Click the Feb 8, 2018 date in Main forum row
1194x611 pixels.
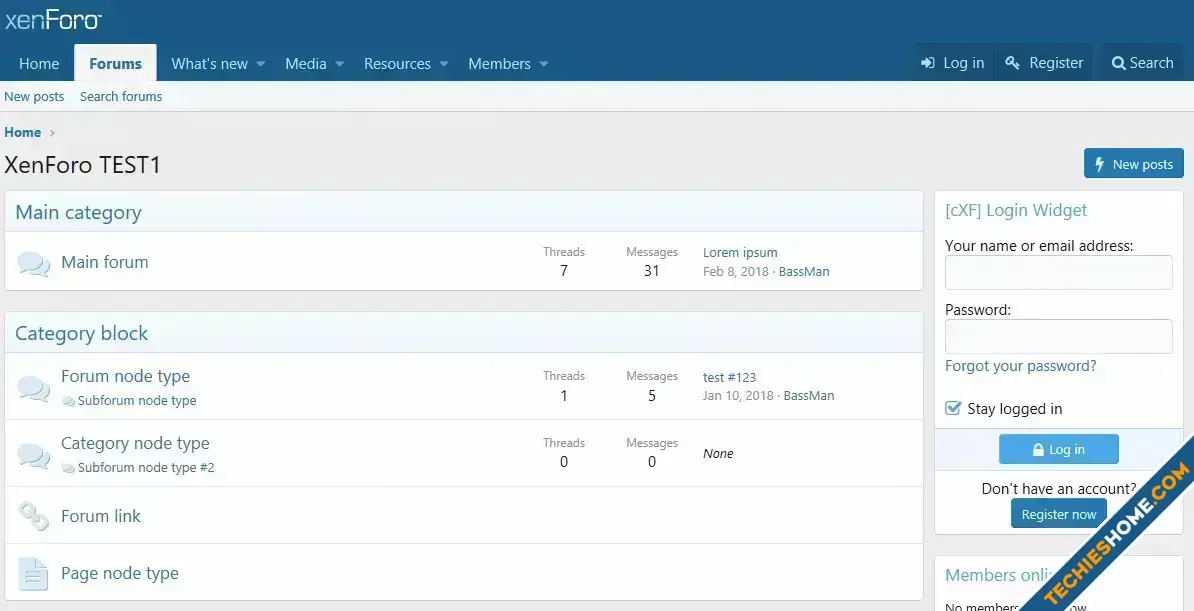(x=736, y=272)
